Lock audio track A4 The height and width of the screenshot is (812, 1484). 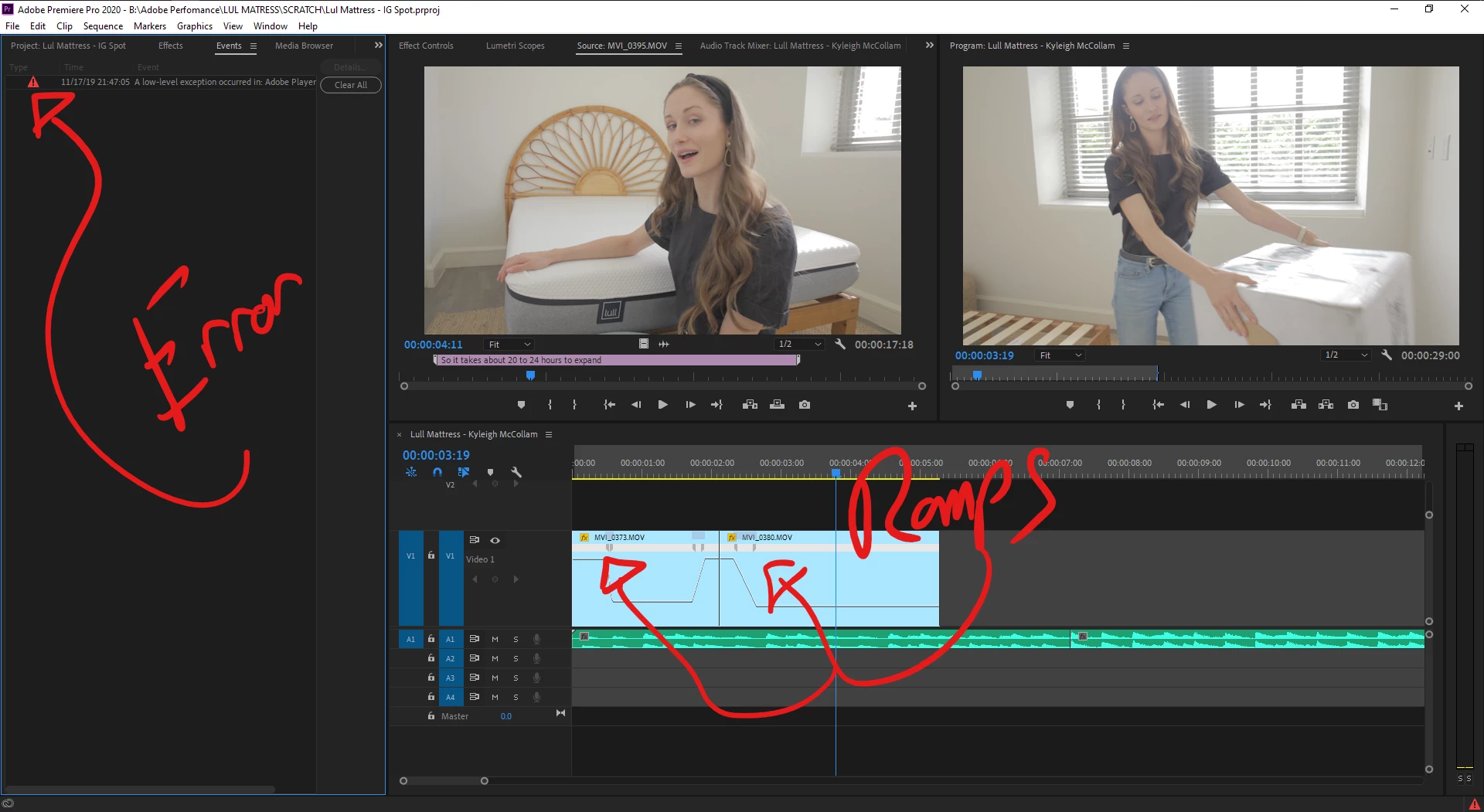coord(431,697)
